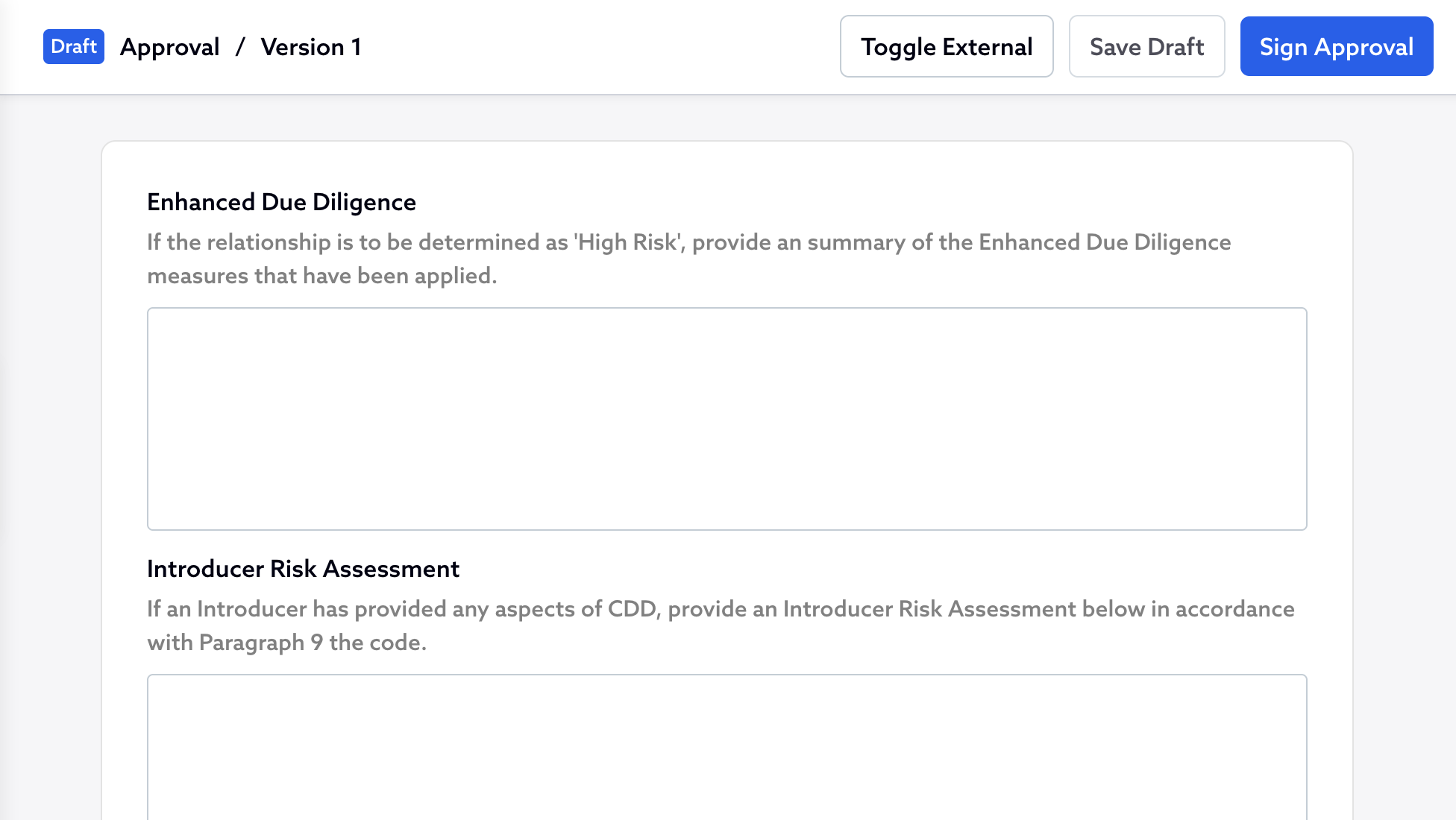Select Version 1 in the breadcrumb

pos(311,47)
